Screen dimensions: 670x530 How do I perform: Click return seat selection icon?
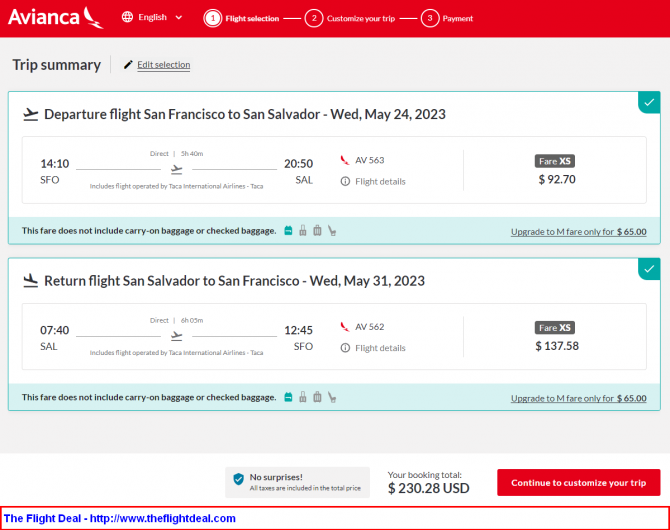332,398
